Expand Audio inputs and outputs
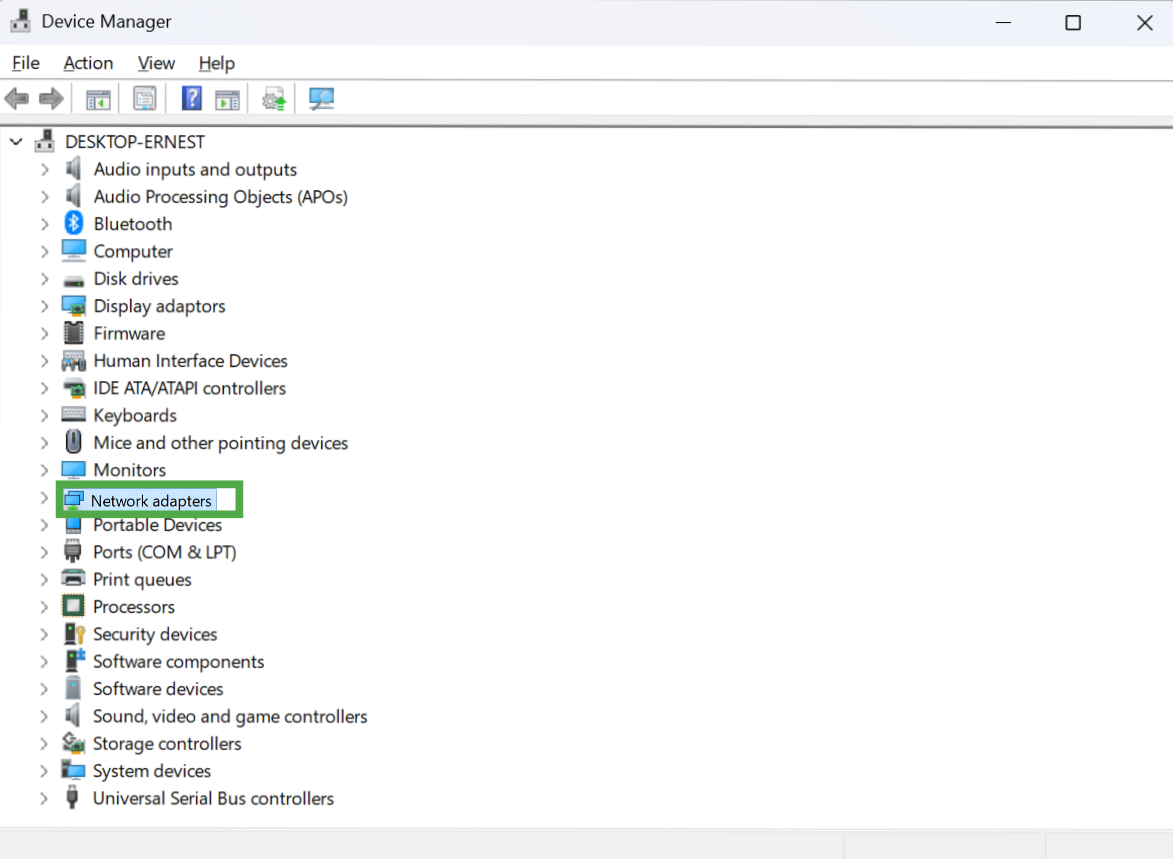The height and width of the screenshot is (859, 1173). coord(45,170)
